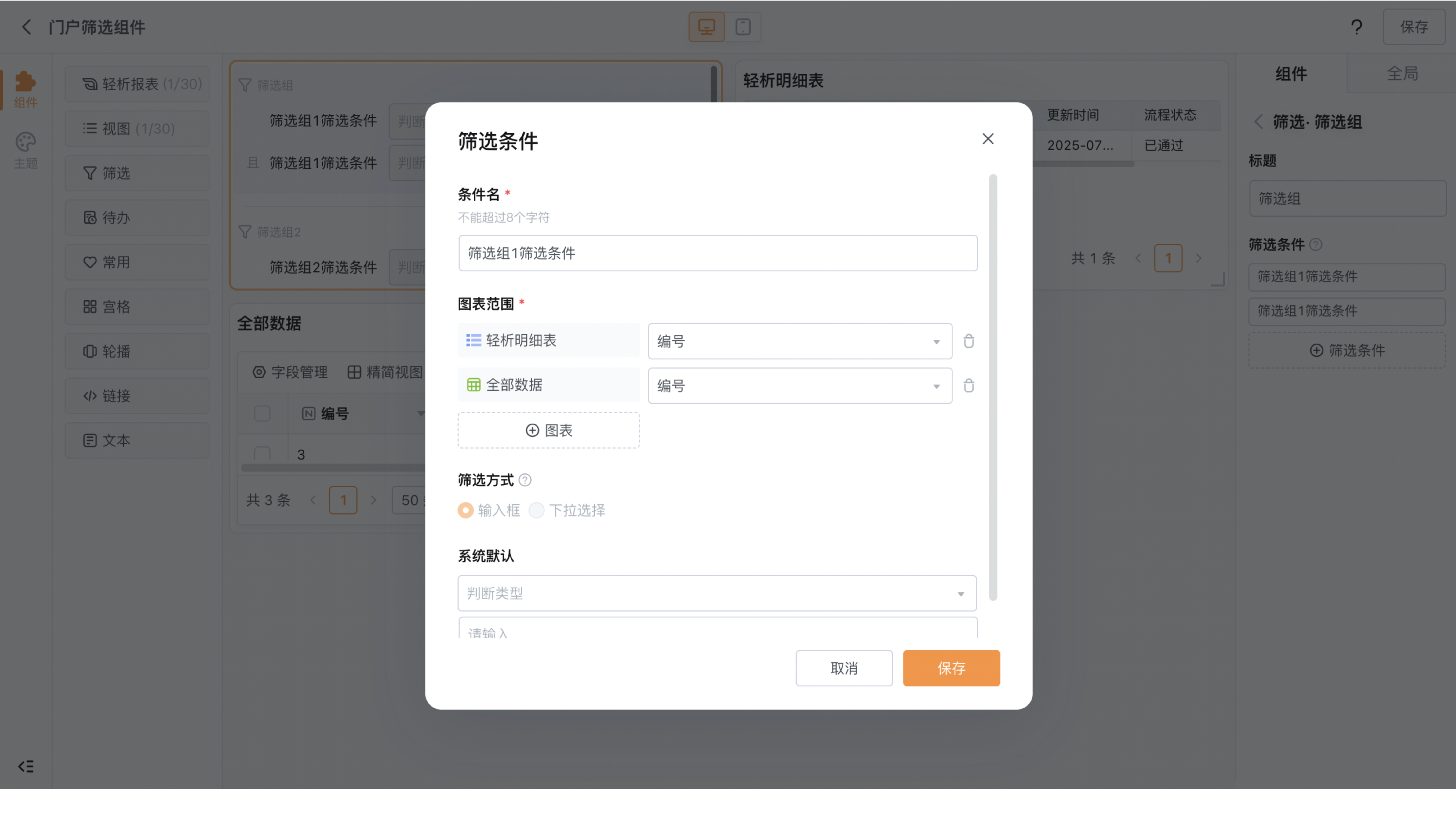Screen dimensions: 1456x819
Task: Click the resize handle of 轻析明细表 card
Action: click(x=1218, y=279)
